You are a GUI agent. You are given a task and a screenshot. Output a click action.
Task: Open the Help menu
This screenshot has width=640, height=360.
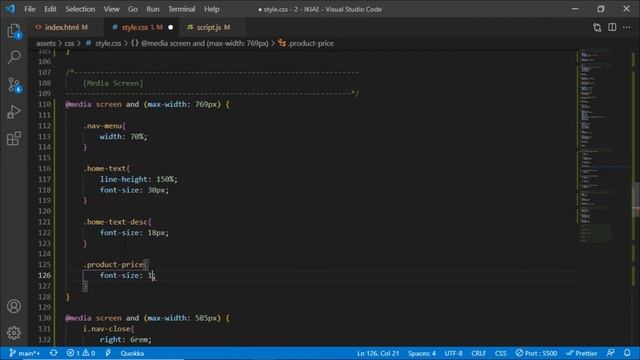click(212, 9)
